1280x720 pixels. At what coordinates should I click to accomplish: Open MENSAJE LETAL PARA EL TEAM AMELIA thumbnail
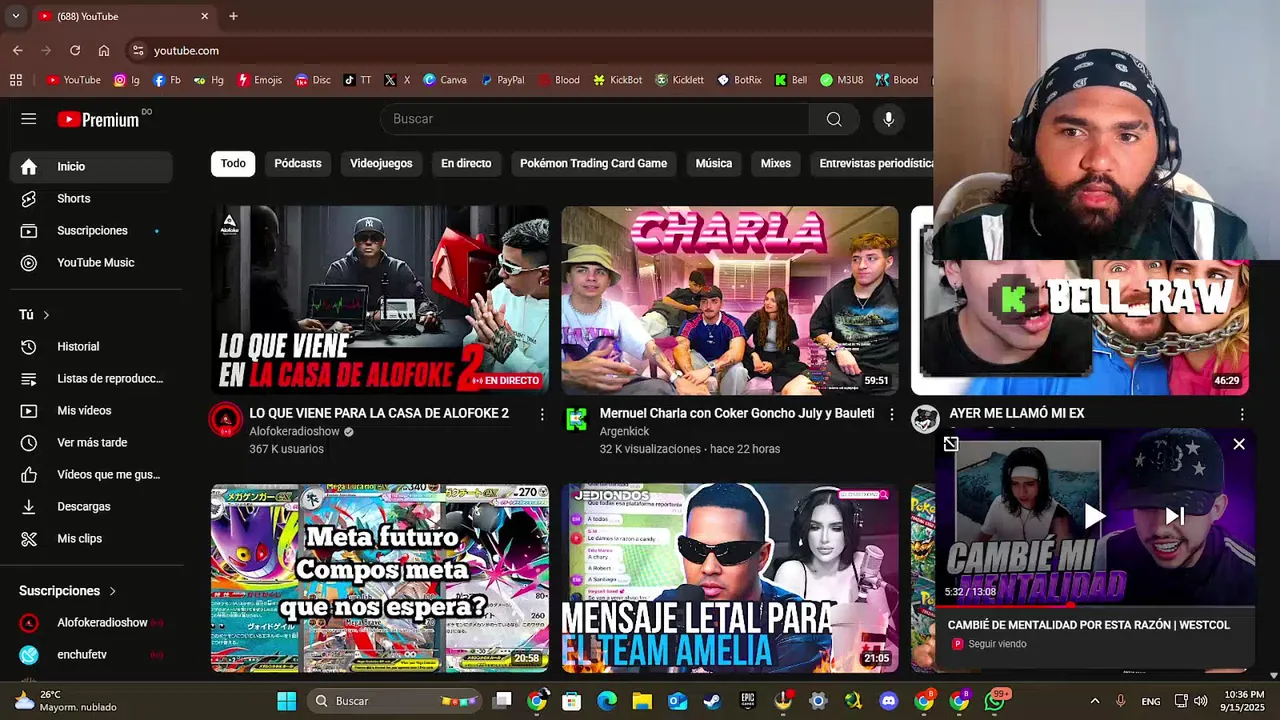click(x=730, y=578)
